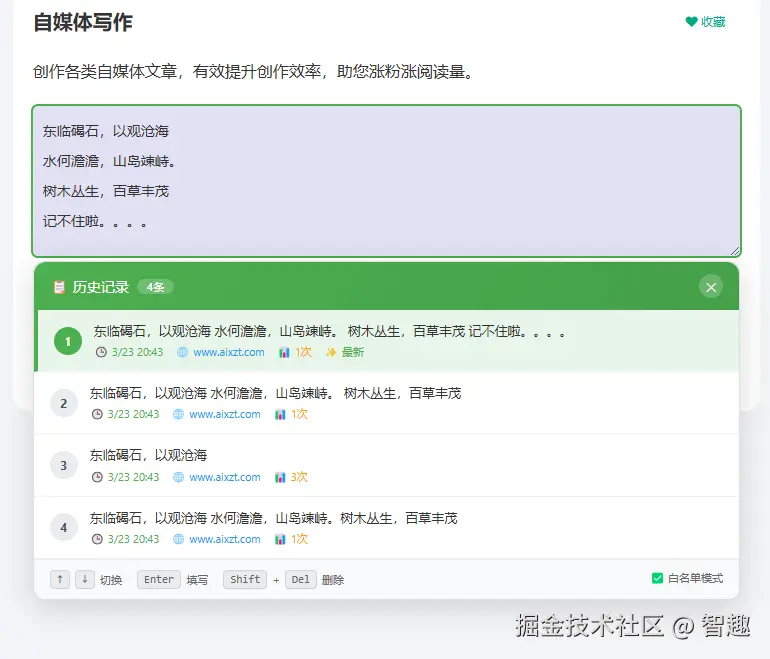
Task: Click the globe icon in entry 4
Action: [178, 539]
